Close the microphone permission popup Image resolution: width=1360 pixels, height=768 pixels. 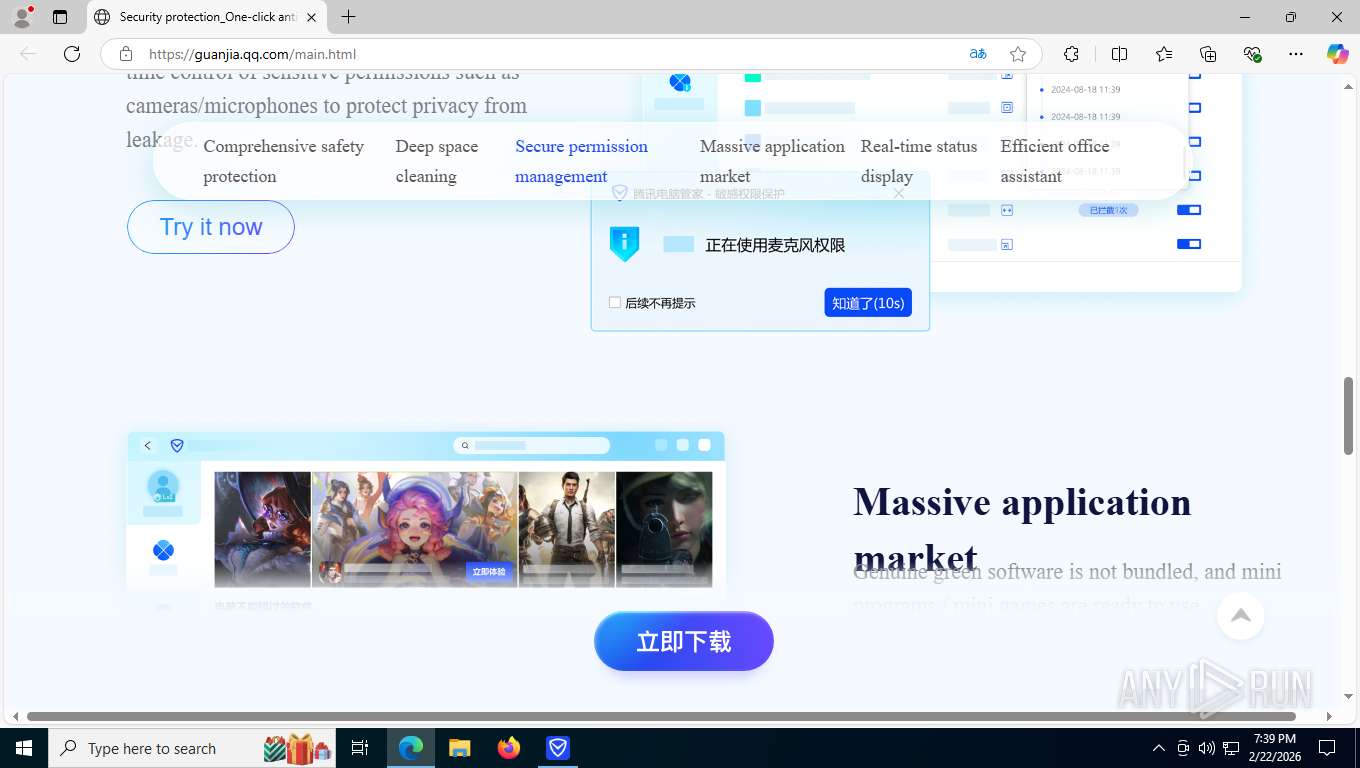(899, 193)
